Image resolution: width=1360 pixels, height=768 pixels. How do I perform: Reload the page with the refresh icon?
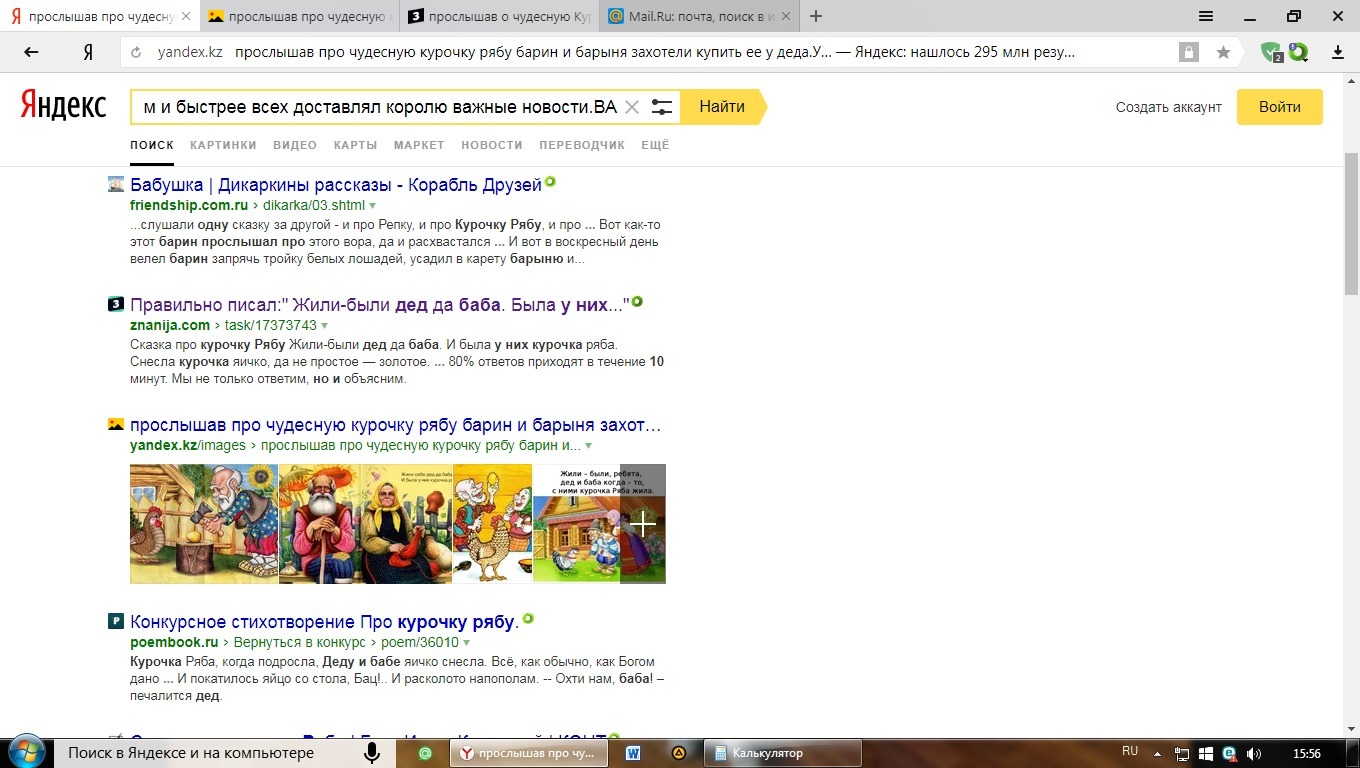tap(136, 53)
